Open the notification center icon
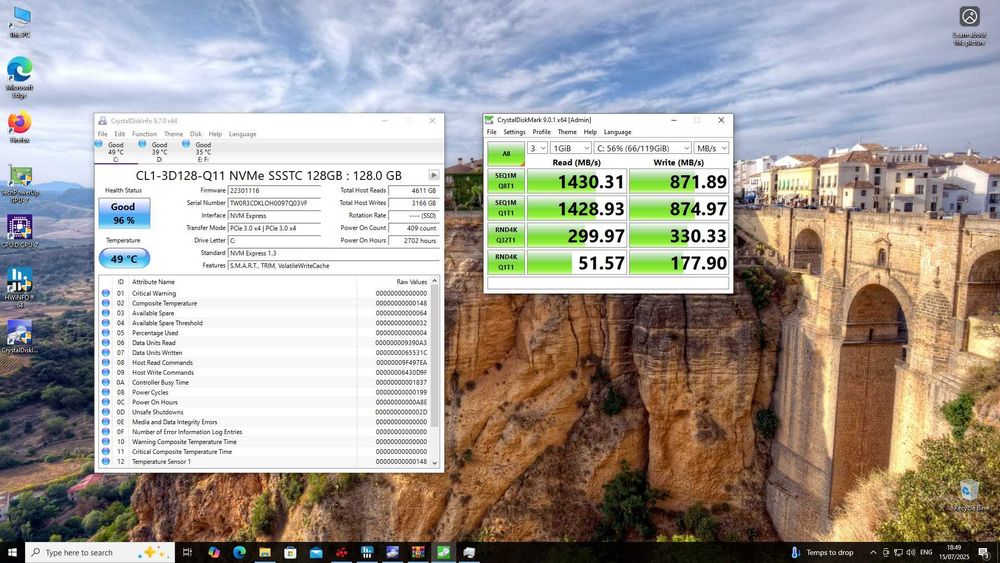 984,552
